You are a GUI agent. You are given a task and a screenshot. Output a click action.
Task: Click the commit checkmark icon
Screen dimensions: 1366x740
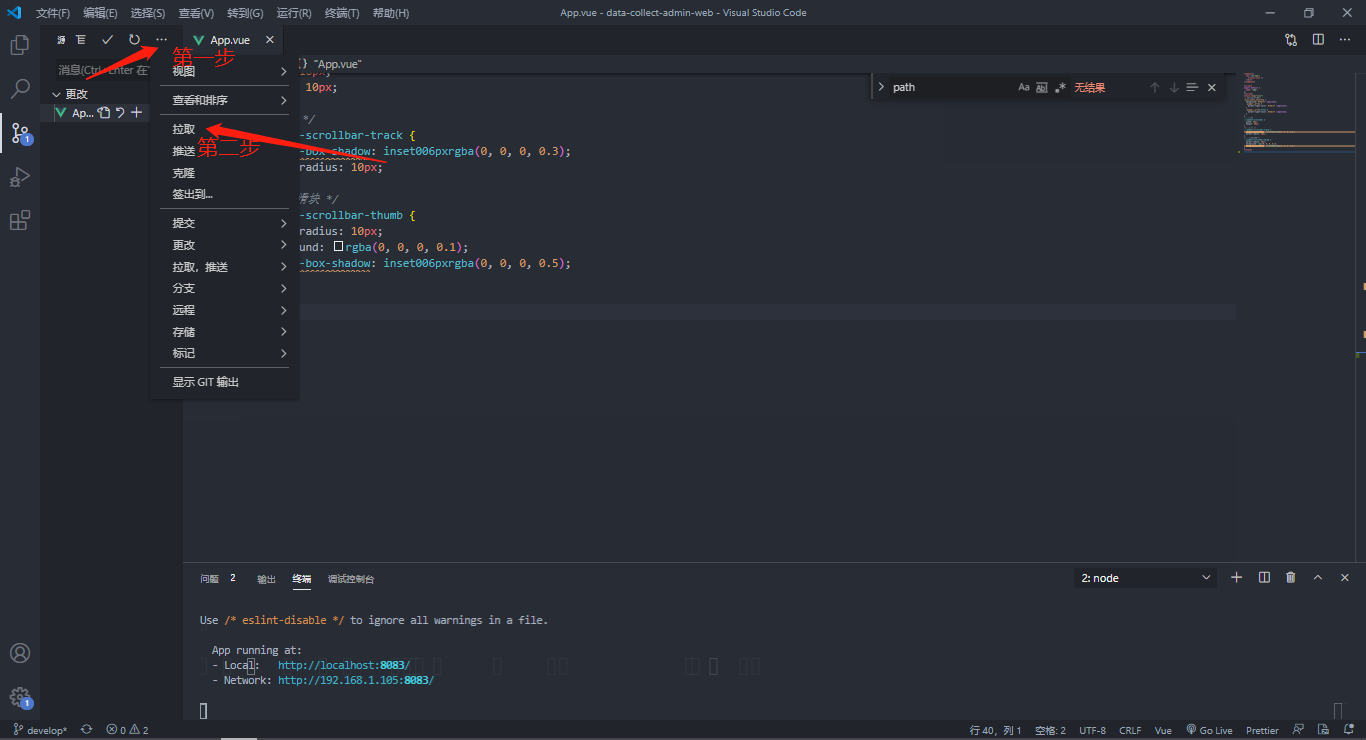[108, 40]
